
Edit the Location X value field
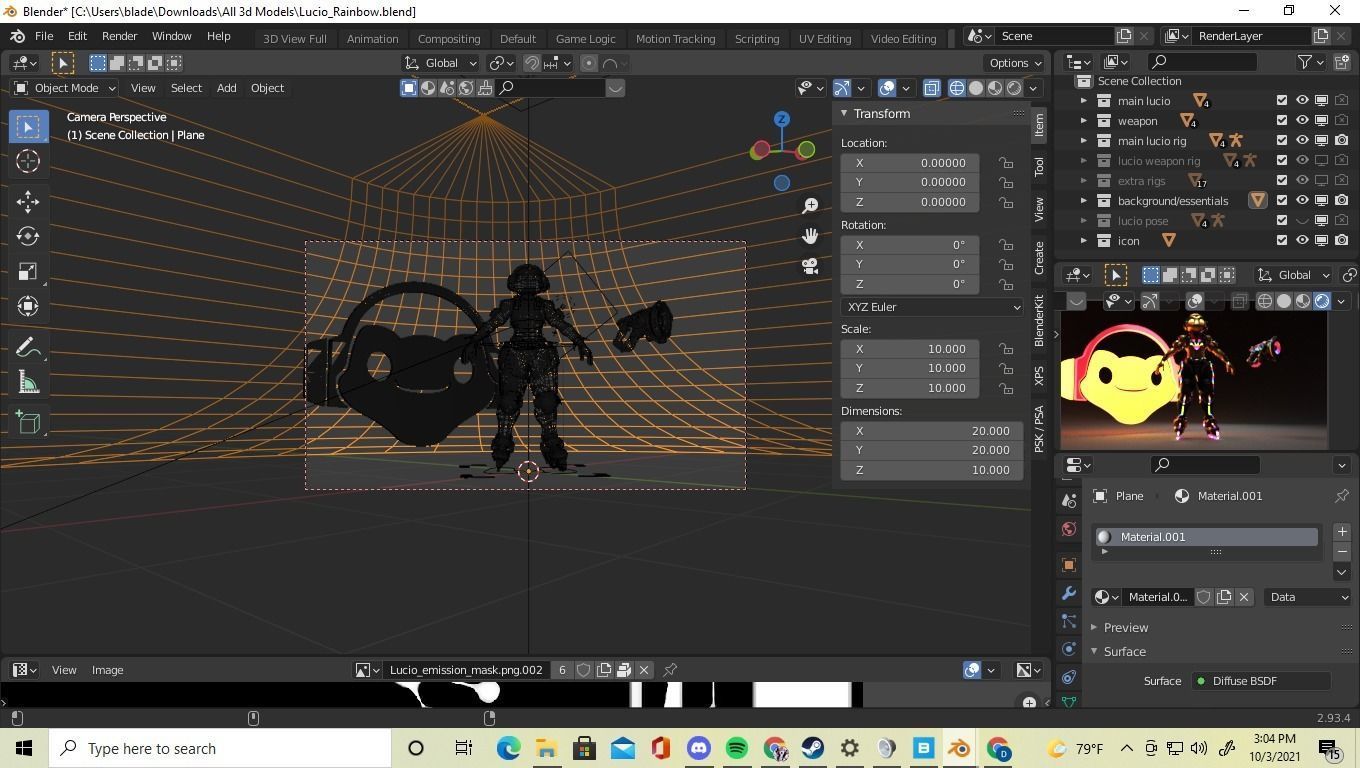910,163
